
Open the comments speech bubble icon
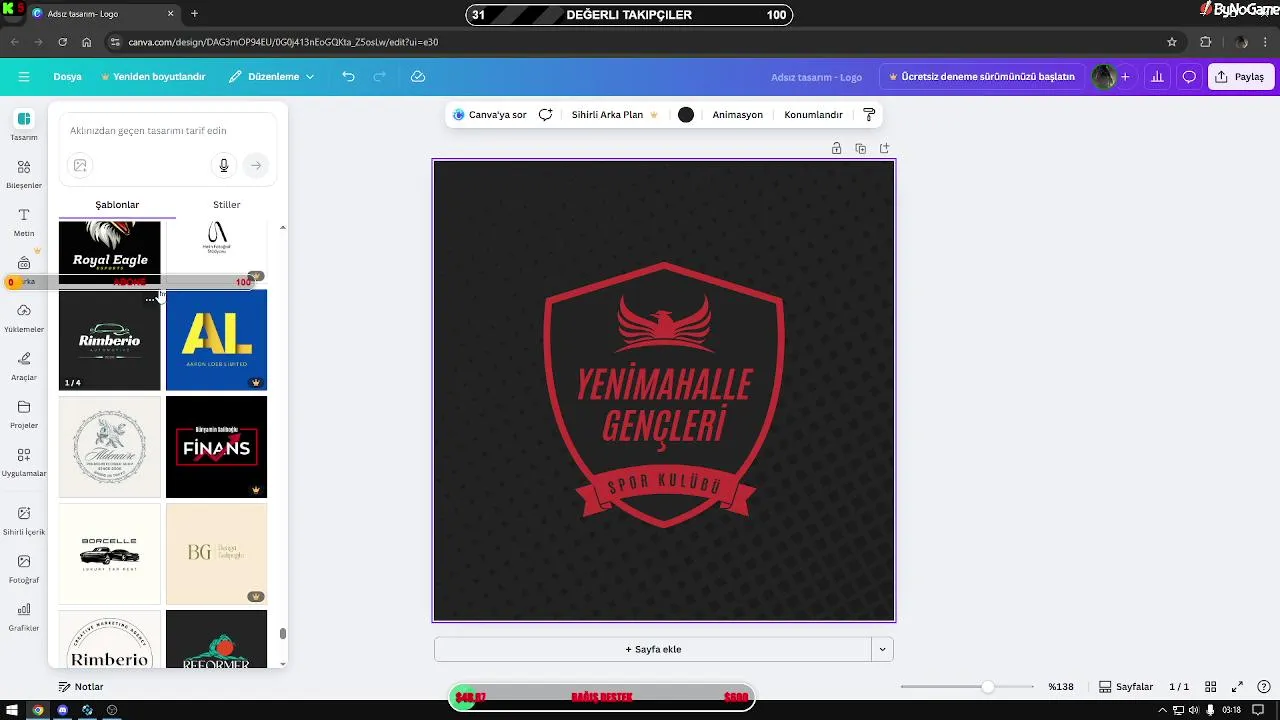1189,77
